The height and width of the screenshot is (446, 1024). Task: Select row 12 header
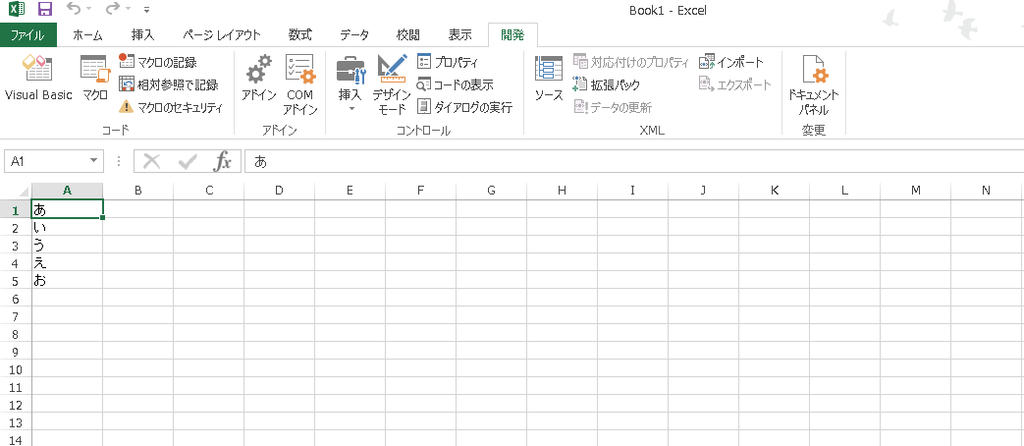coord(16,405)
